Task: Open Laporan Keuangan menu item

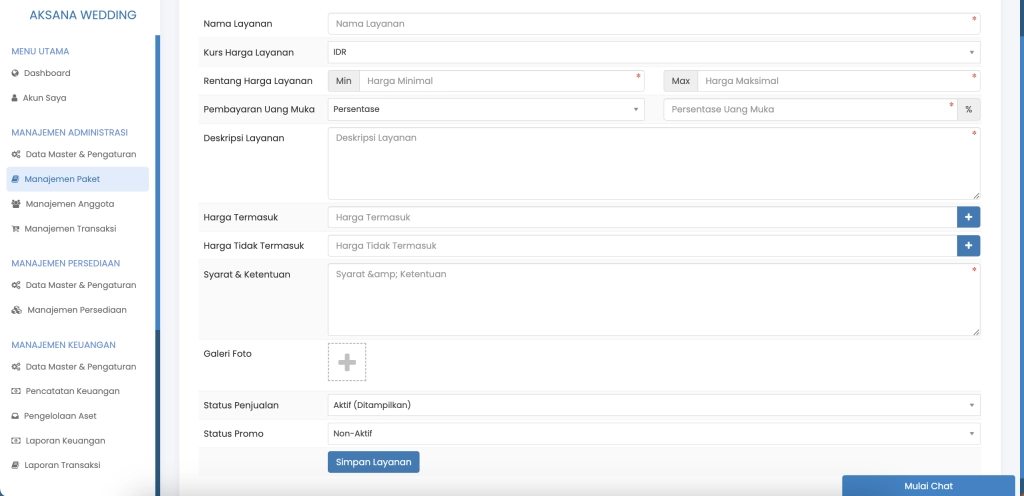Action: click(65, 440)
